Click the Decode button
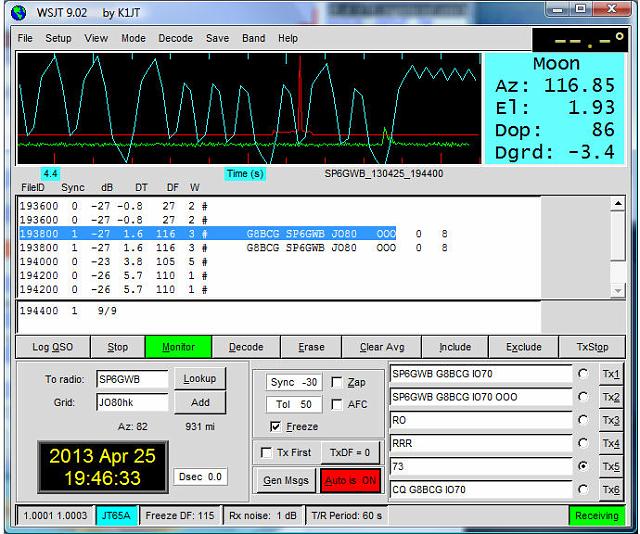640x534 pixels. coord(246,347)
